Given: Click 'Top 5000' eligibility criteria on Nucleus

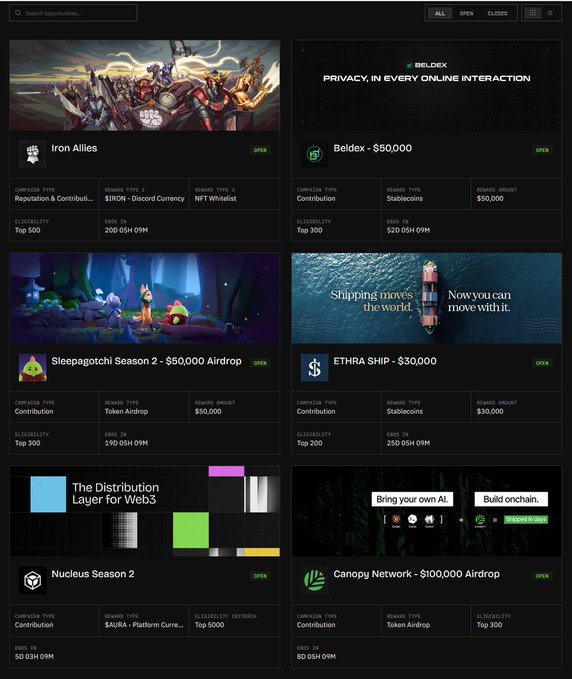Looking at the screenshot, I should point(210,625).
